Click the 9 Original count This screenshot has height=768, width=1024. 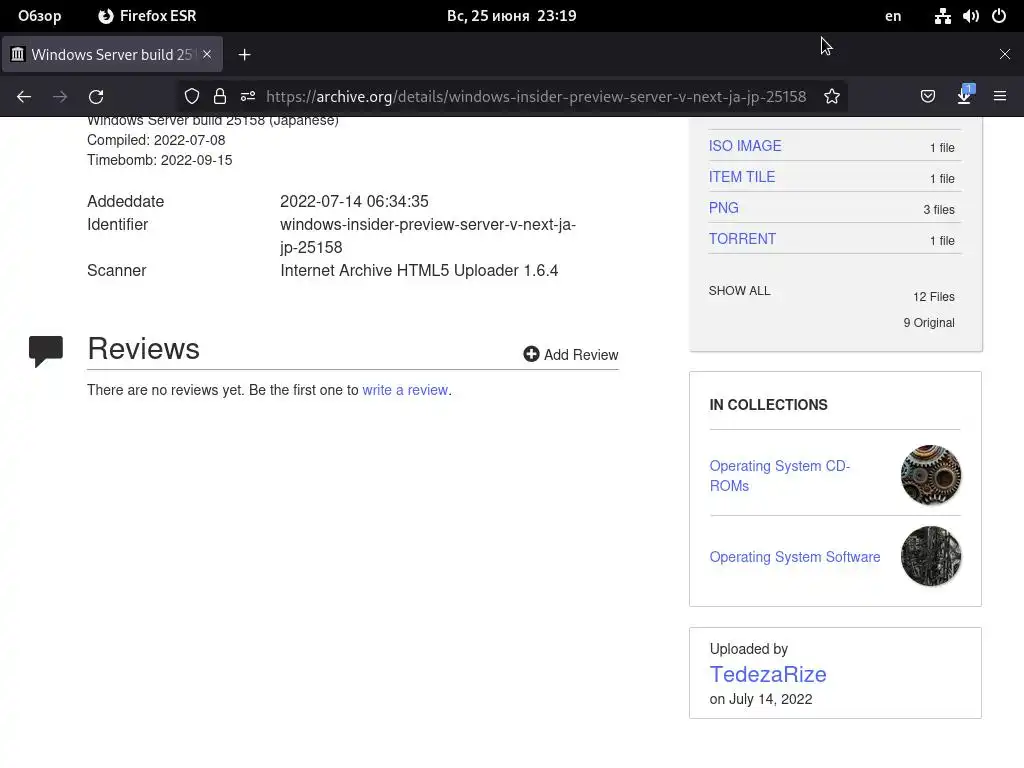pyautogui.click(x=929, y=323)
